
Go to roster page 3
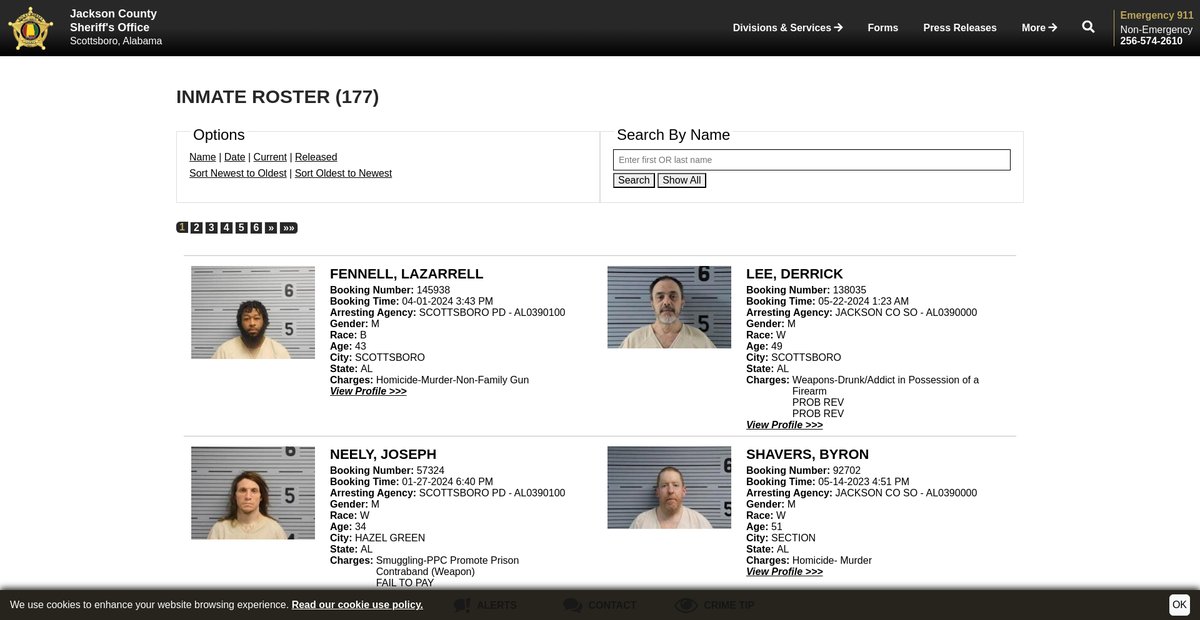point(212,228)
